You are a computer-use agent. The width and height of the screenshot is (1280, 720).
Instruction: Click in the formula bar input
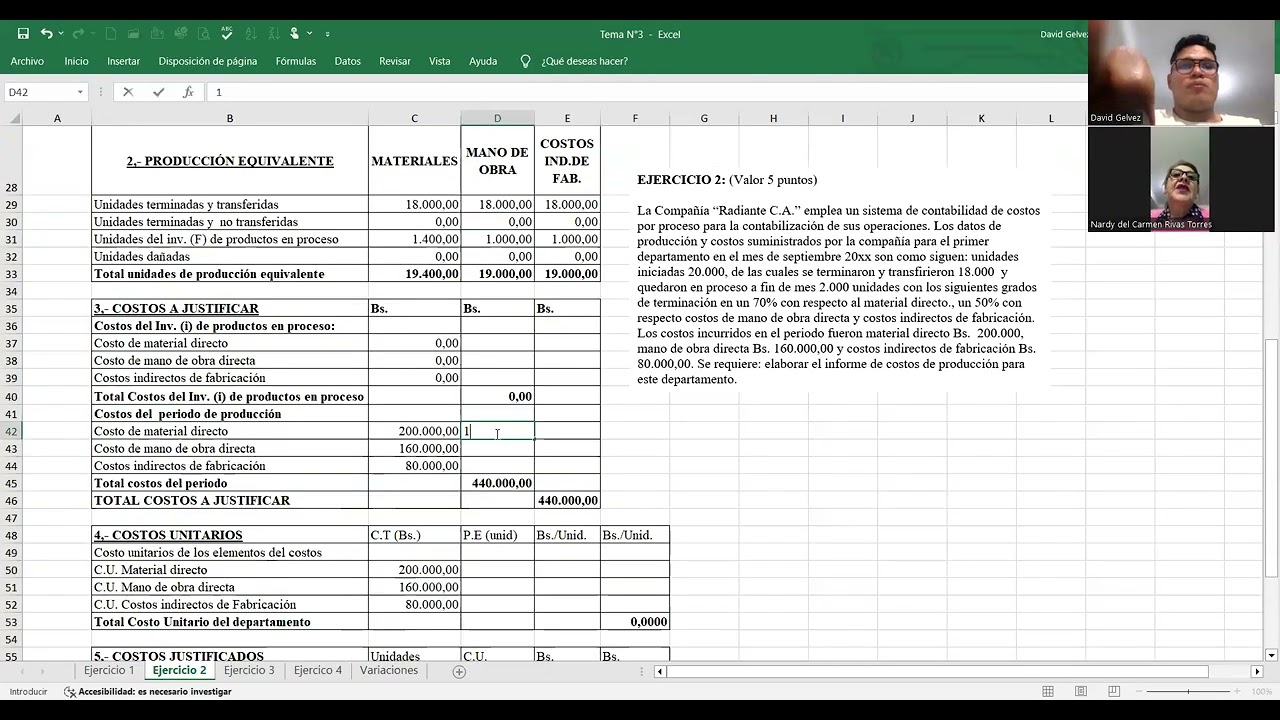pyautogui.click(x=645, y=92)
